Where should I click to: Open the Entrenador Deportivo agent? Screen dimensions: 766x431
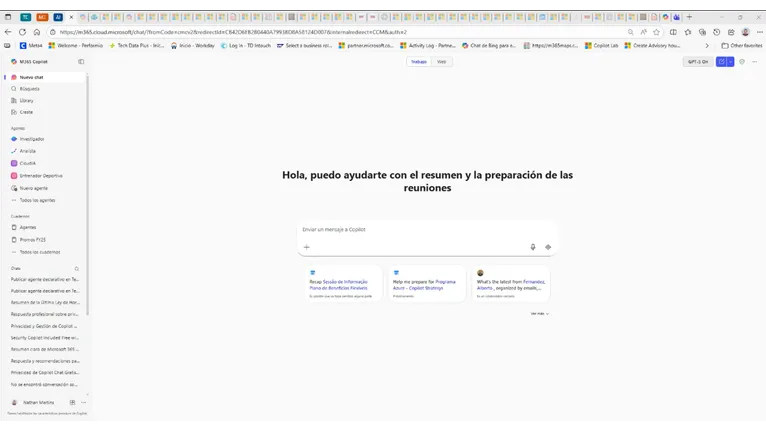click(x=41, y=176)
